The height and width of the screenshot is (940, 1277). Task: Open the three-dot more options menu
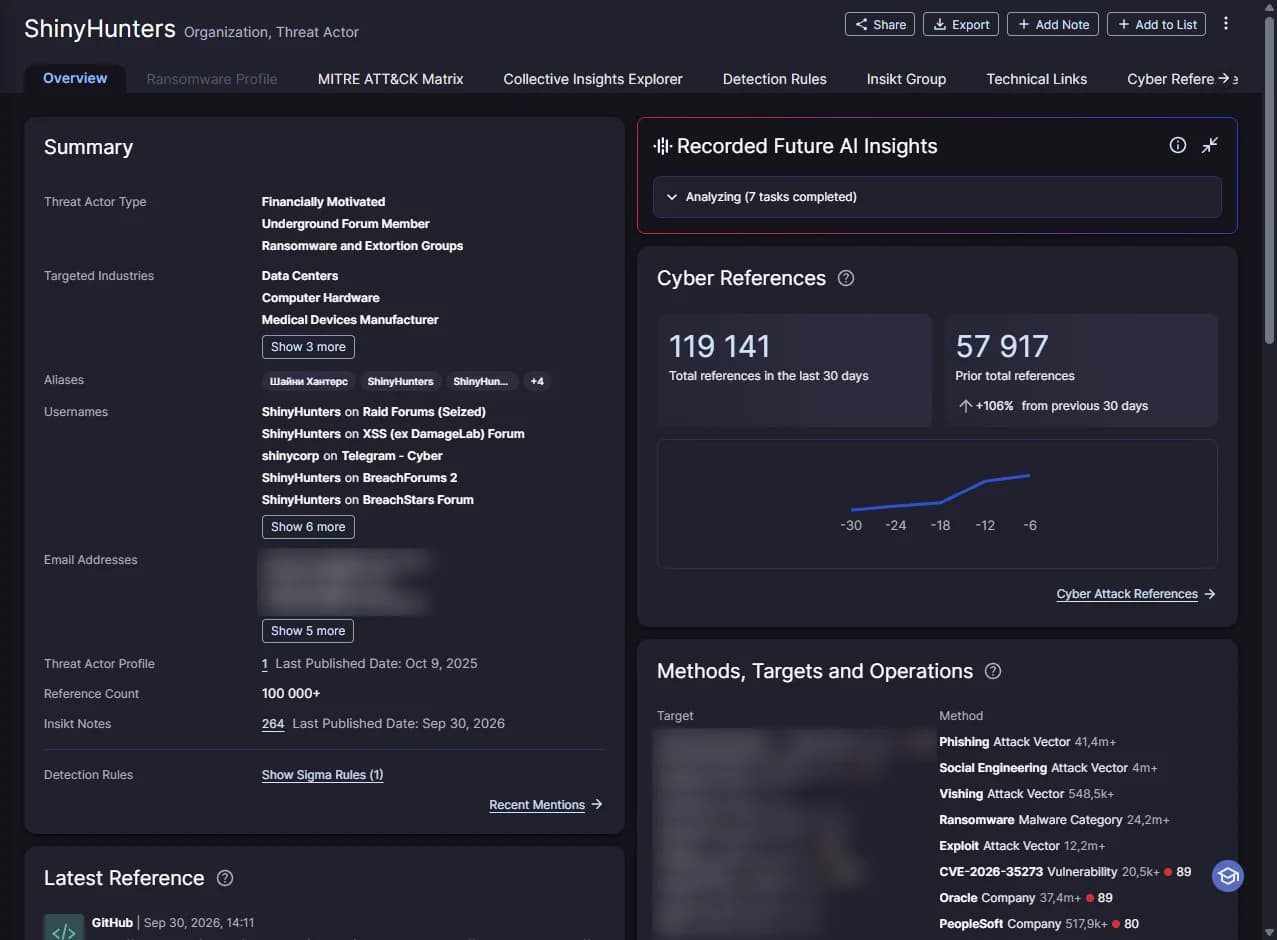tap(1226, 24)
